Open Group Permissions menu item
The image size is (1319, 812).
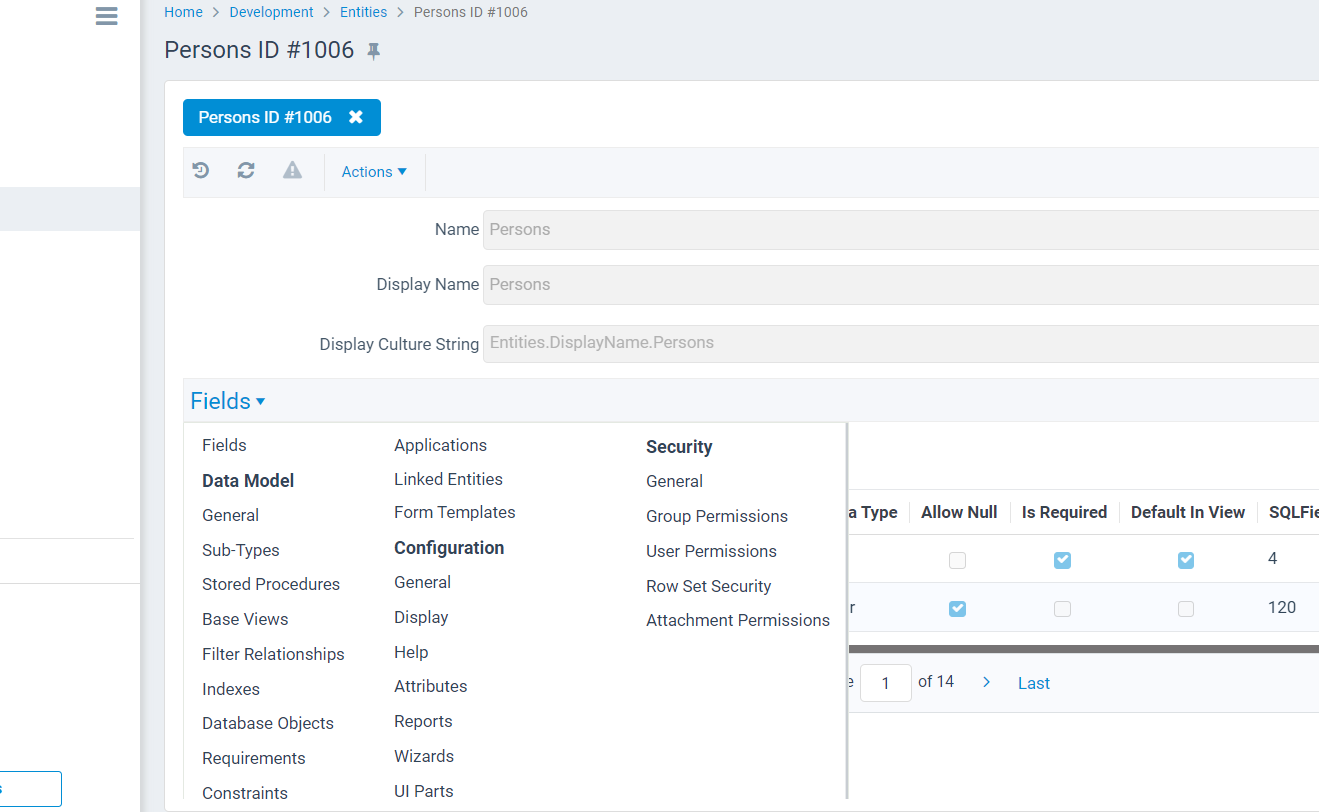point(717,516)
